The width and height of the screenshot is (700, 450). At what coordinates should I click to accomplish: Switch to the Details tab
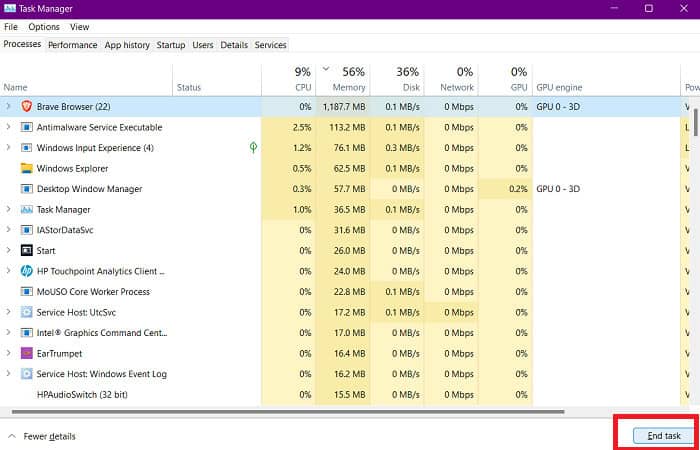234,45
